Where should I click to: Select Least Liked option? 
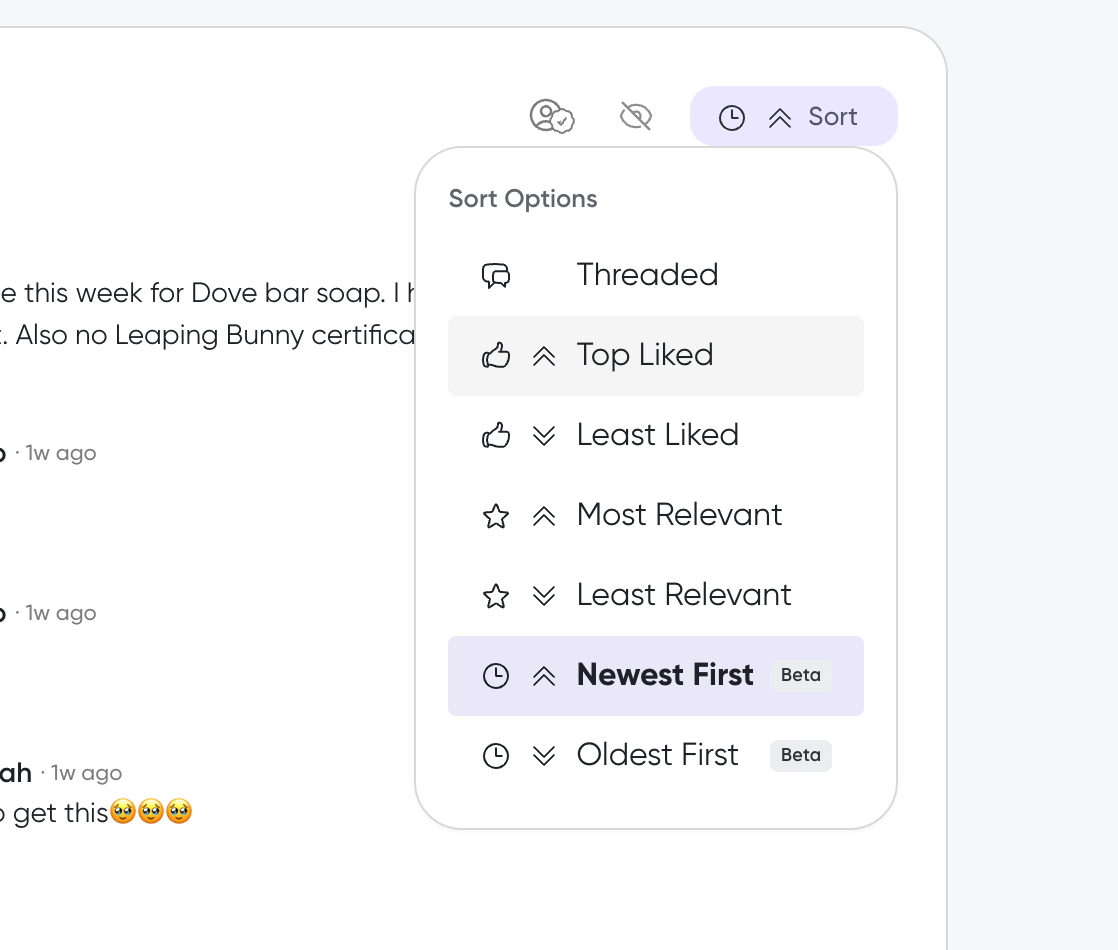coord(655,435)
